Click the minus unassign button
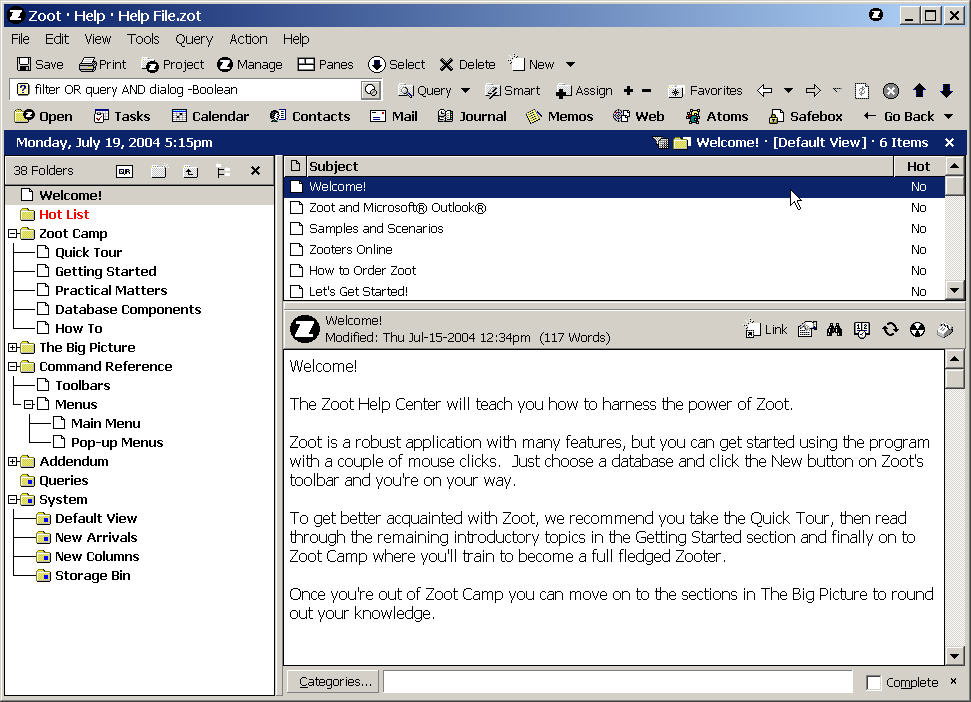The image size is (971, 702). tap(646, 91)
